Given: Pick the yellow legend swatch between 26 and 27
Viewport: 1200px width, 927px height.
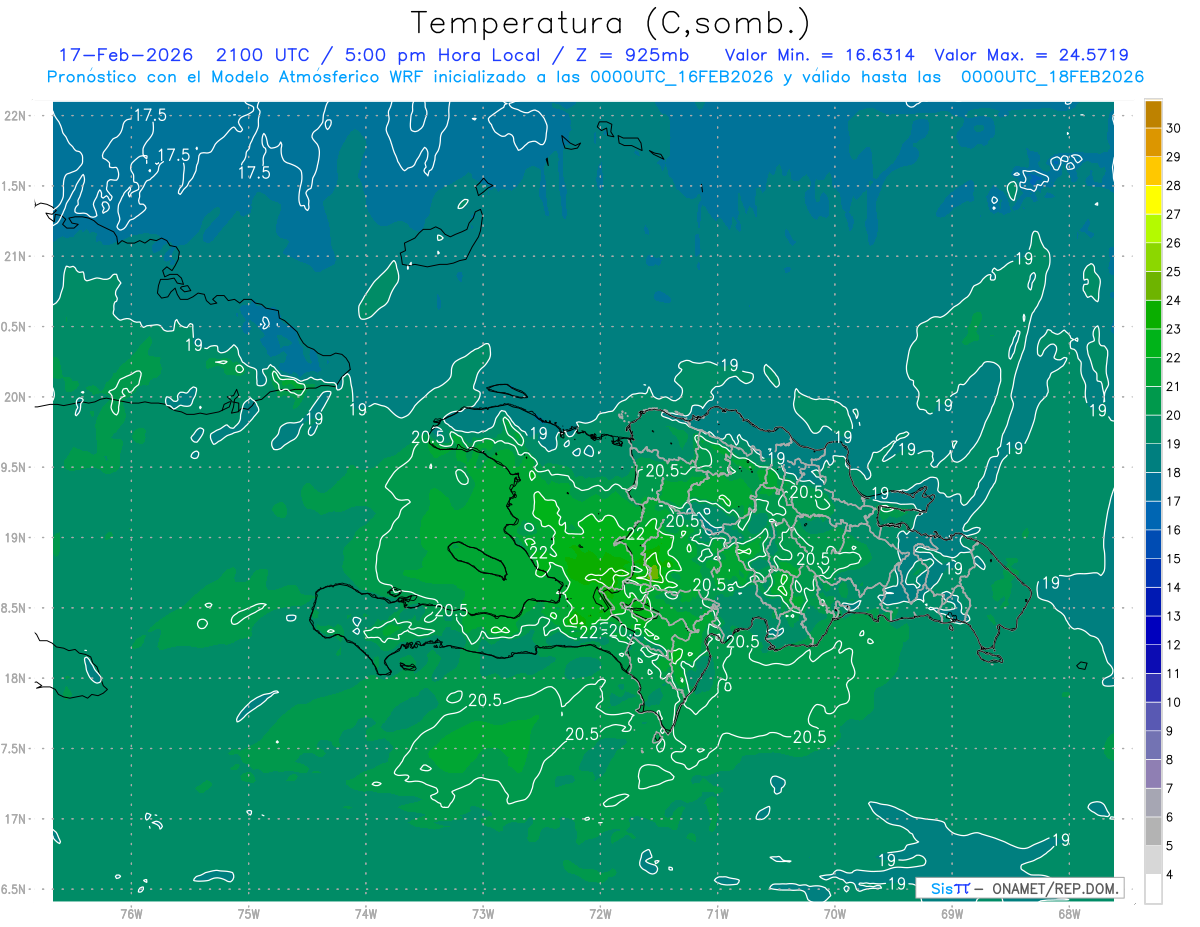Looking at the screenshot, I should point(1153,229).
